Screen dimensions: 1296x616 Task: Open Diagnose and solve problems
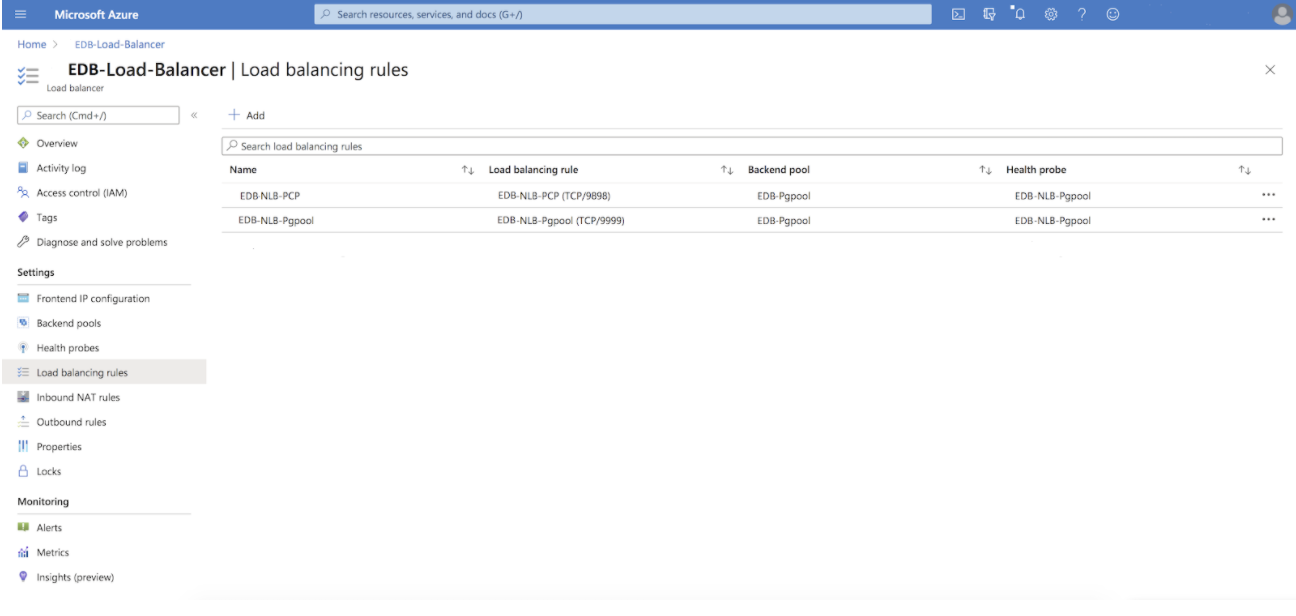pos(103,242)
